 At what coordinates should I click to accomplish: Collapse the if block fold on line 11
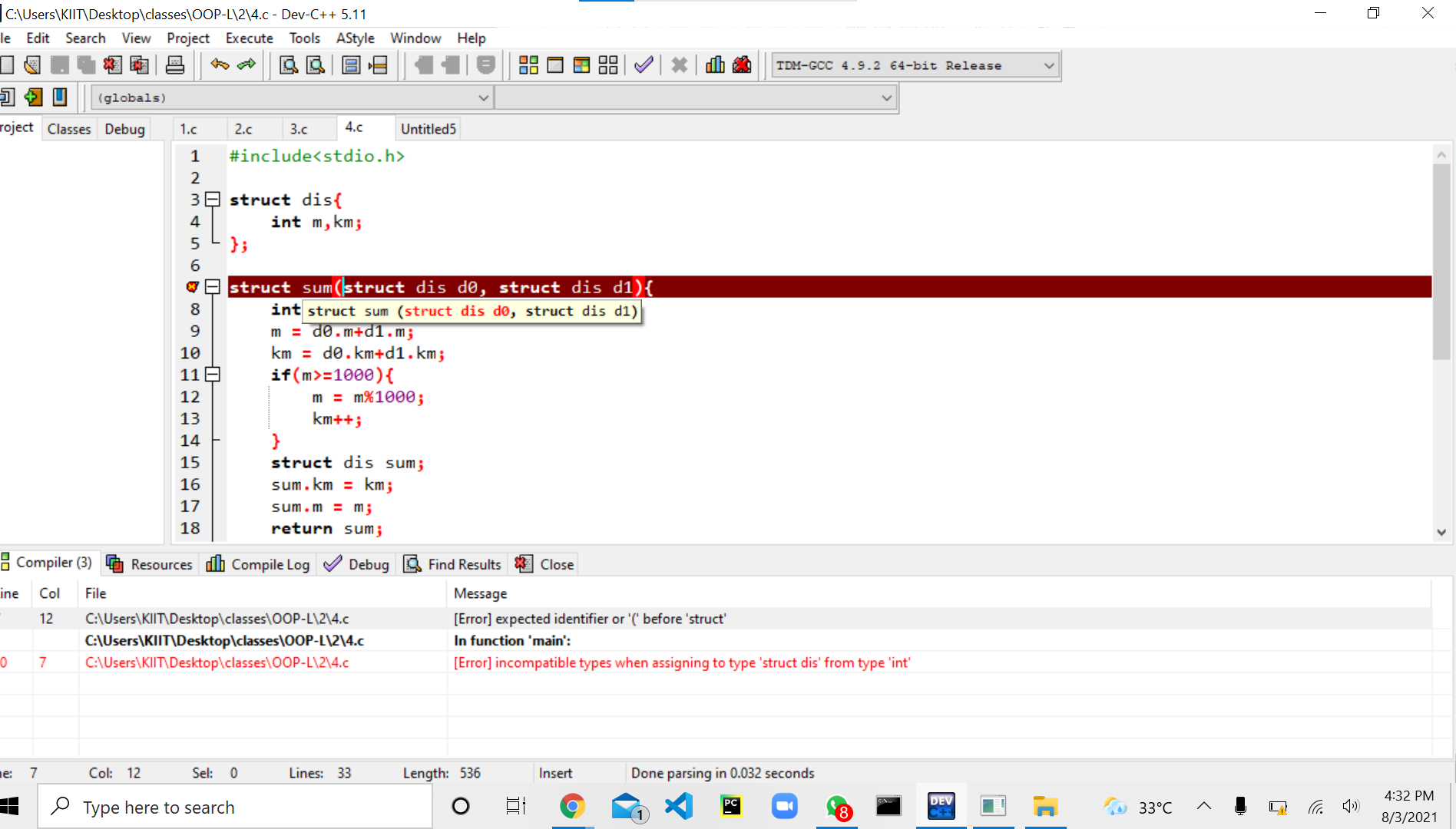pos(213,375)
